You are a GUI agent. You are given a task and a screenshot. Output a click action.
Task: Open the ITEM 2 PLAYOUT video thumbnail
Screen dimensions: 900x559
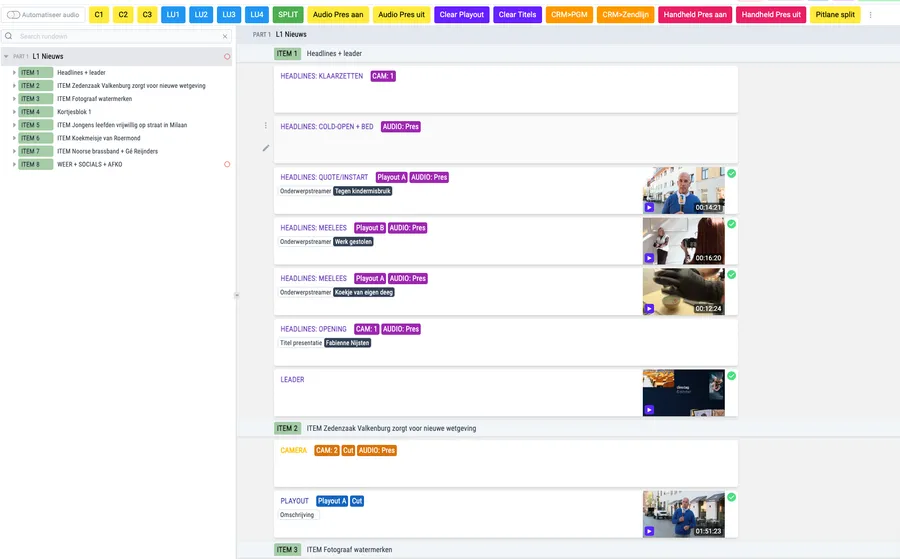pyautogui.click(x=684, y=514)
